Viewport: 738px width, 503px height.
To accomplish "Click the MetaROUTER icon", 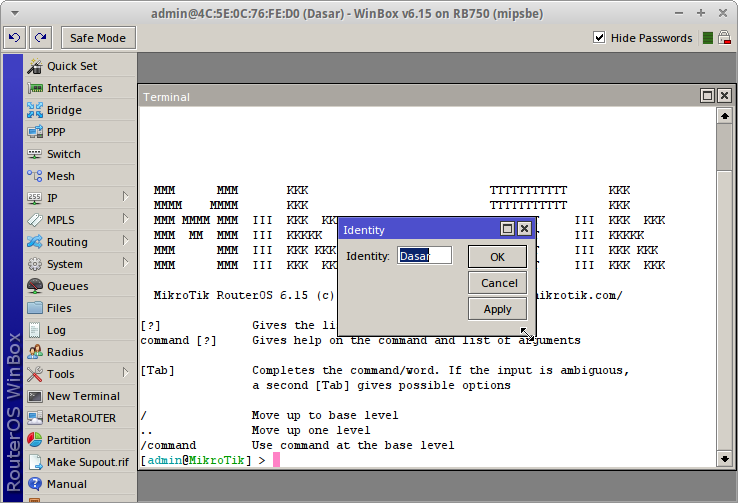I will click(34, 418).
